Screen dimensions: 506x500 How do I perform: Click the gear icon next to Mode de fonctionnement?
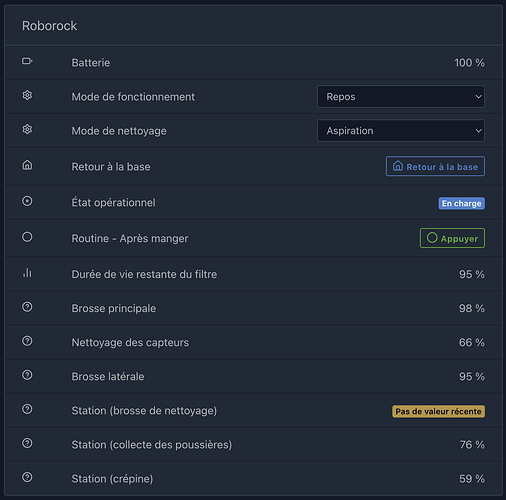pyautogui.click(x=27, y=95)
